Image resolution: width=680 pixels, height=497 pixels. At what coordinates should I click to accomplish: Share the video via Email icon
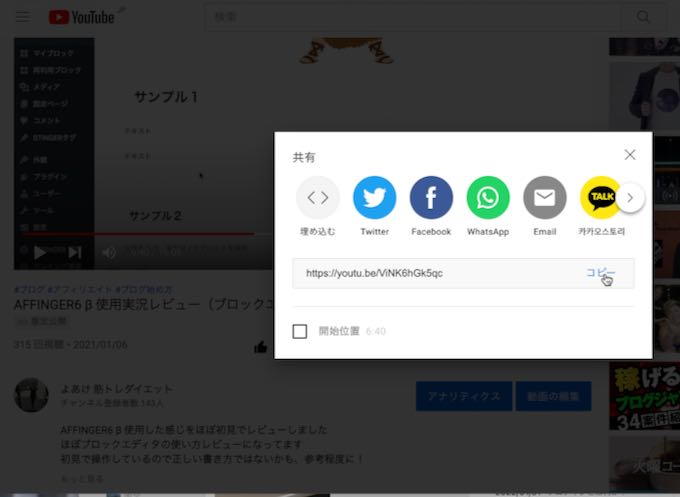545,198
